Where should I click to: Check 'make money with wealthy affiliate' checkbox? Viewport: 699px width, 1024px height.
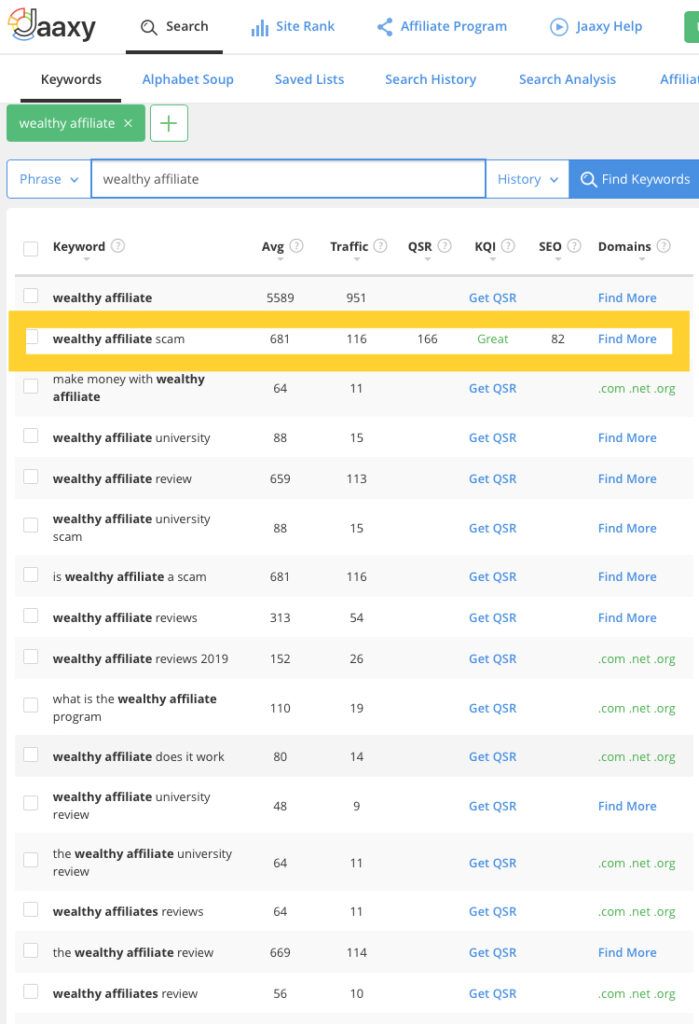pos(31,386)
